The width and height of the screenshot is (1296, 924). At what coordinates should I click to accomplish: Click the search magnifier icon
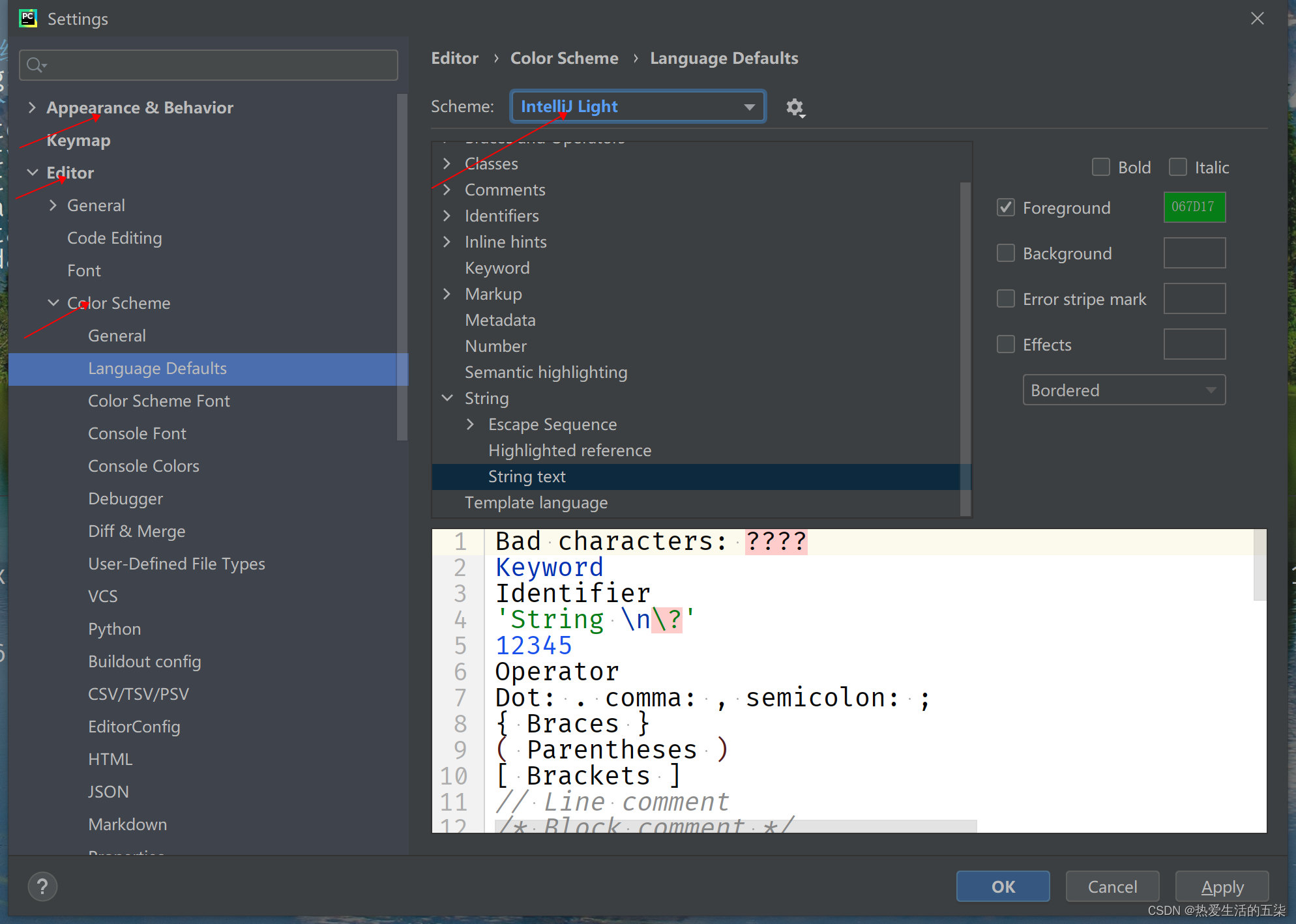pos(36,65)
